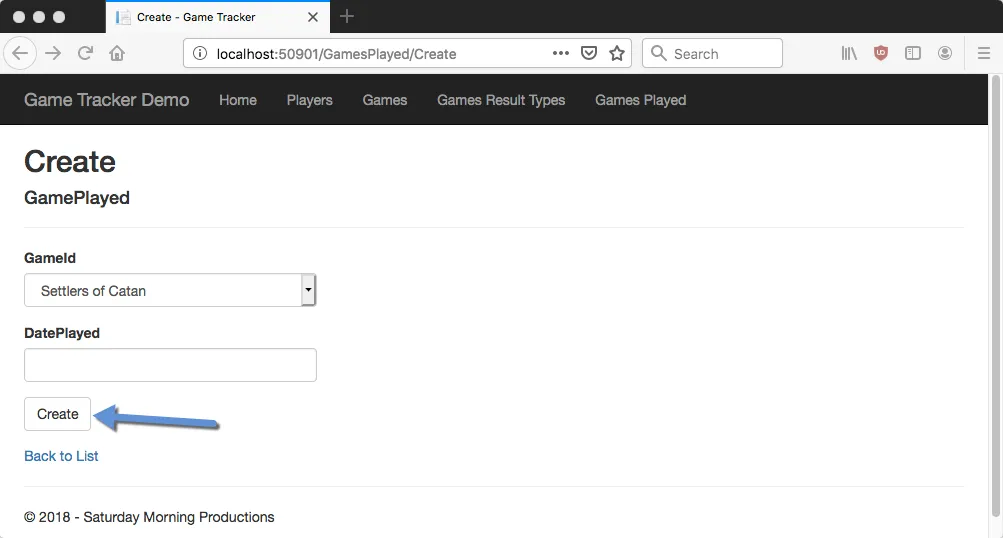
Task: Follow the Back to List link
Action: pyautogui.click(x=61, y=456)
